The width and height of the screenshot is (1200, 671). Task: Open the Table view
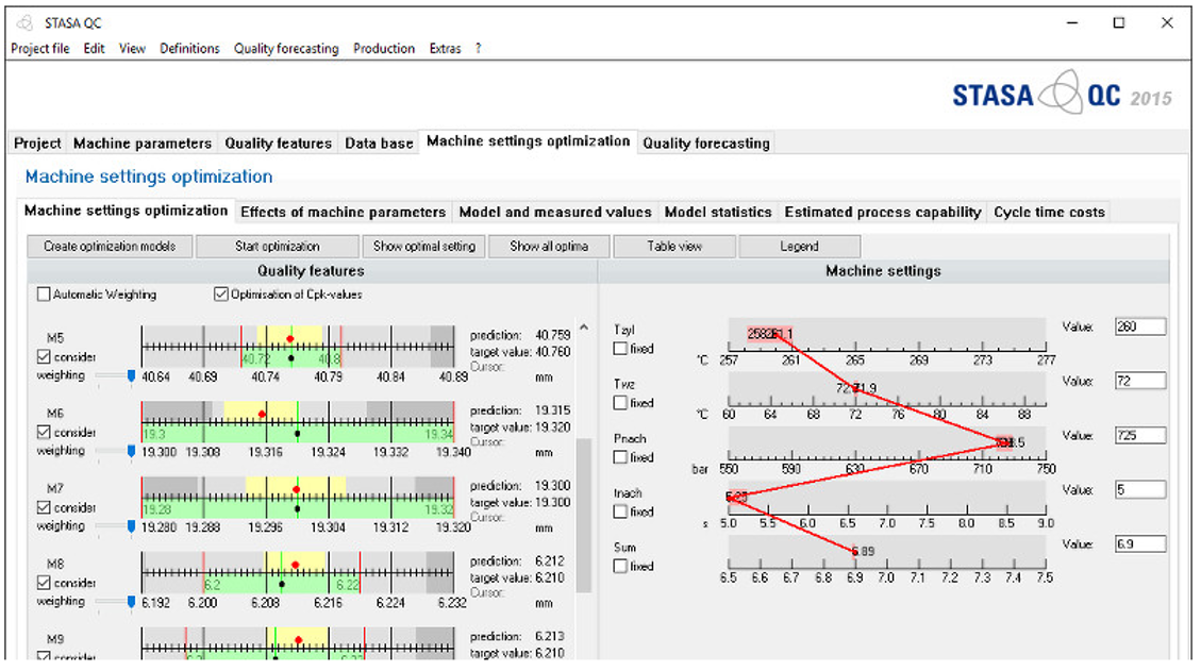click(x=674, y=246)
